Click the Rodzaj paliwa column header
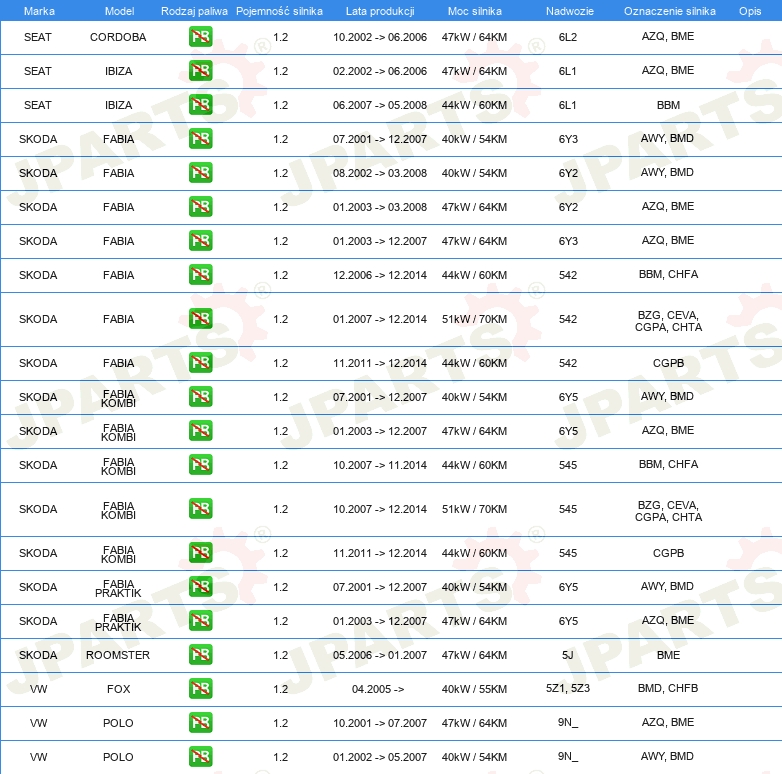 194,11
